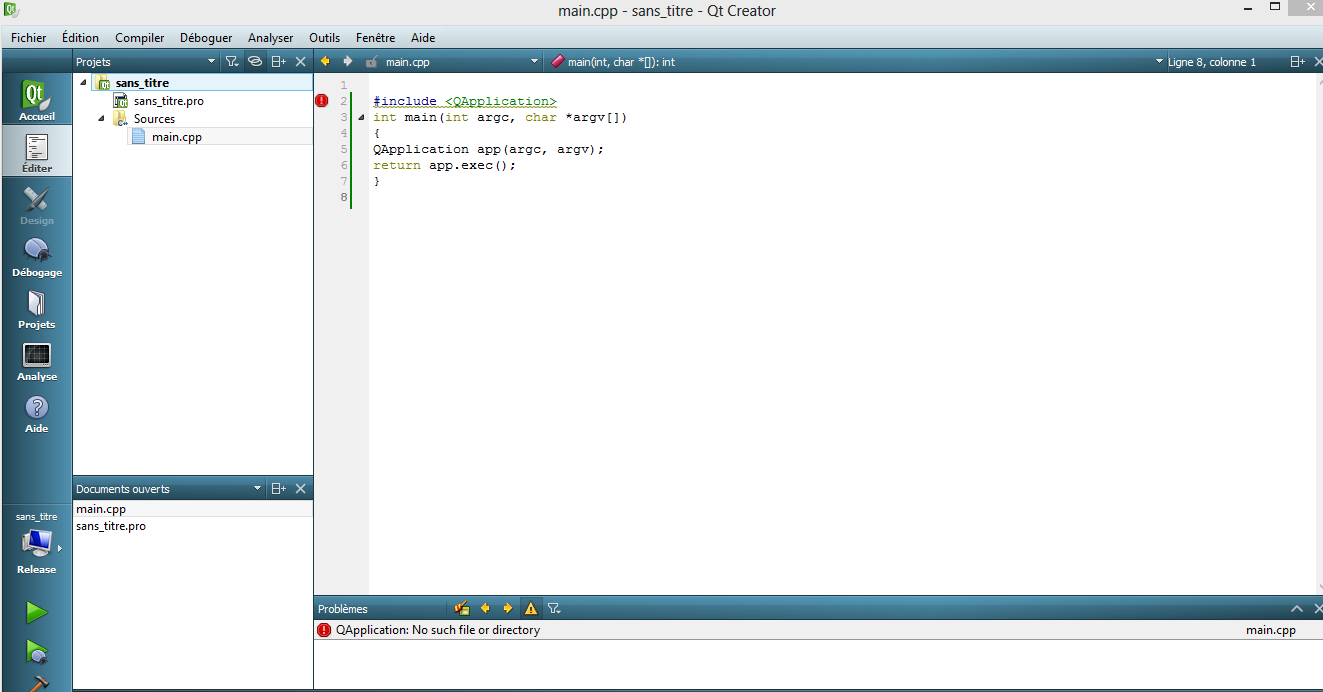This screenshot has width=1323, height=692.
Task: Open the Outils menu
Action: pos(325,38)
